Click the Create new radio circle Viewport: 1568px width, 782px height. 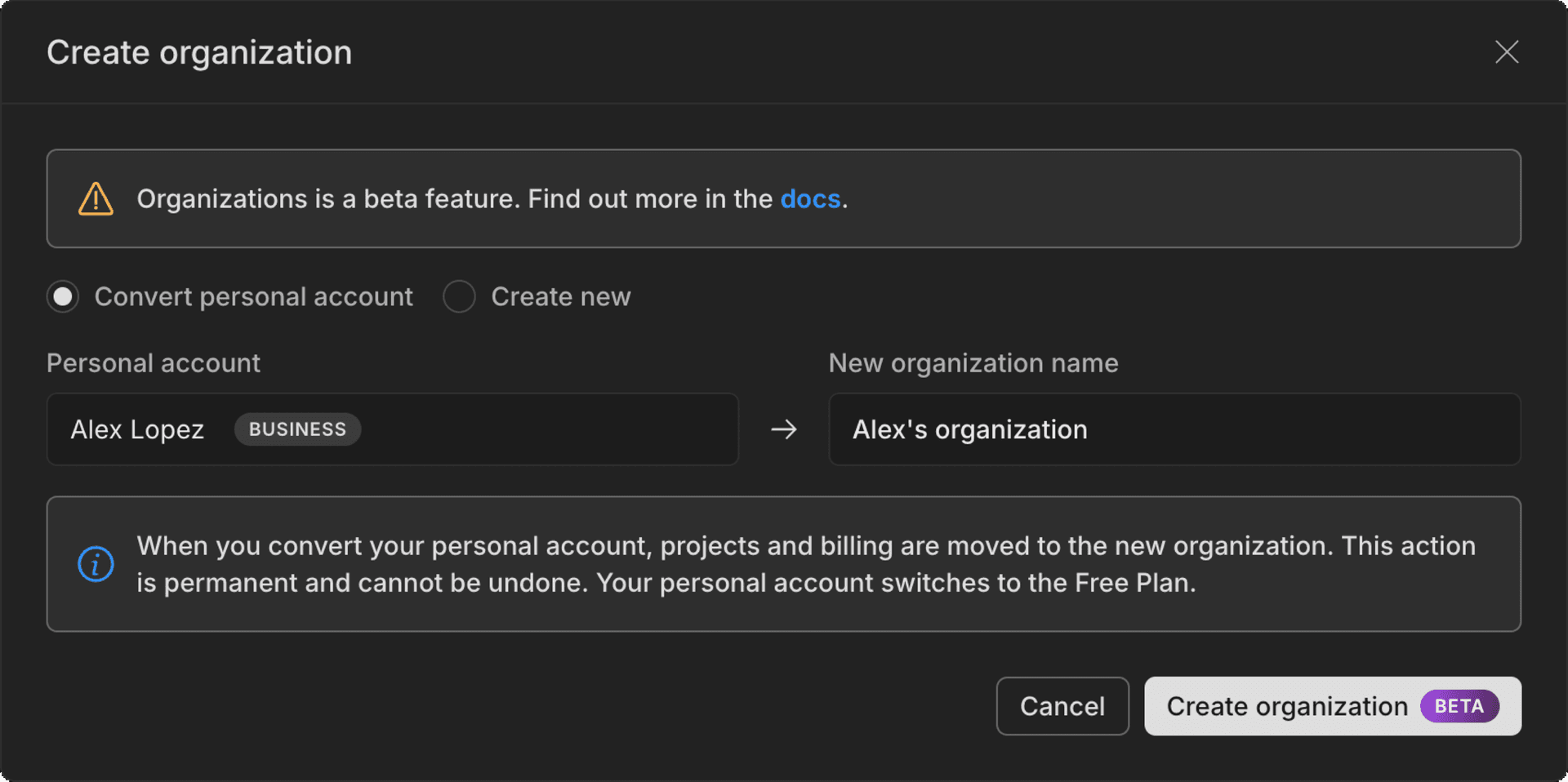459,296
